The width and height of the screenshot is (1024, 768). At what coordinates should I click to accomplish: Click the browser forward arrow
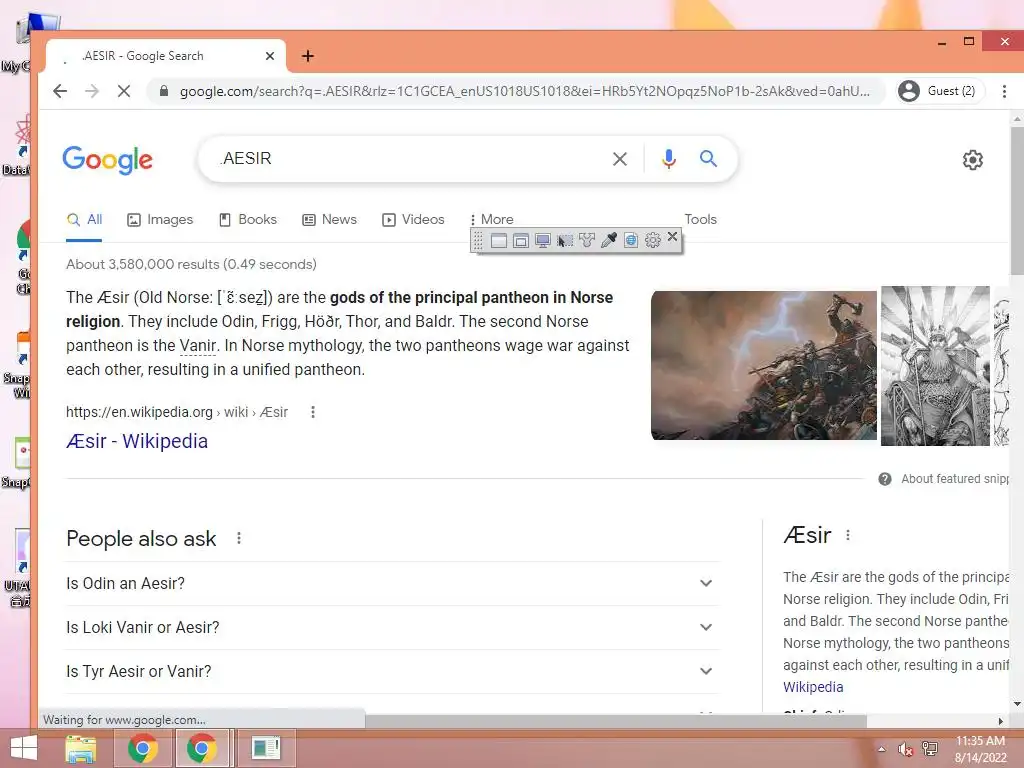[92, 91]
